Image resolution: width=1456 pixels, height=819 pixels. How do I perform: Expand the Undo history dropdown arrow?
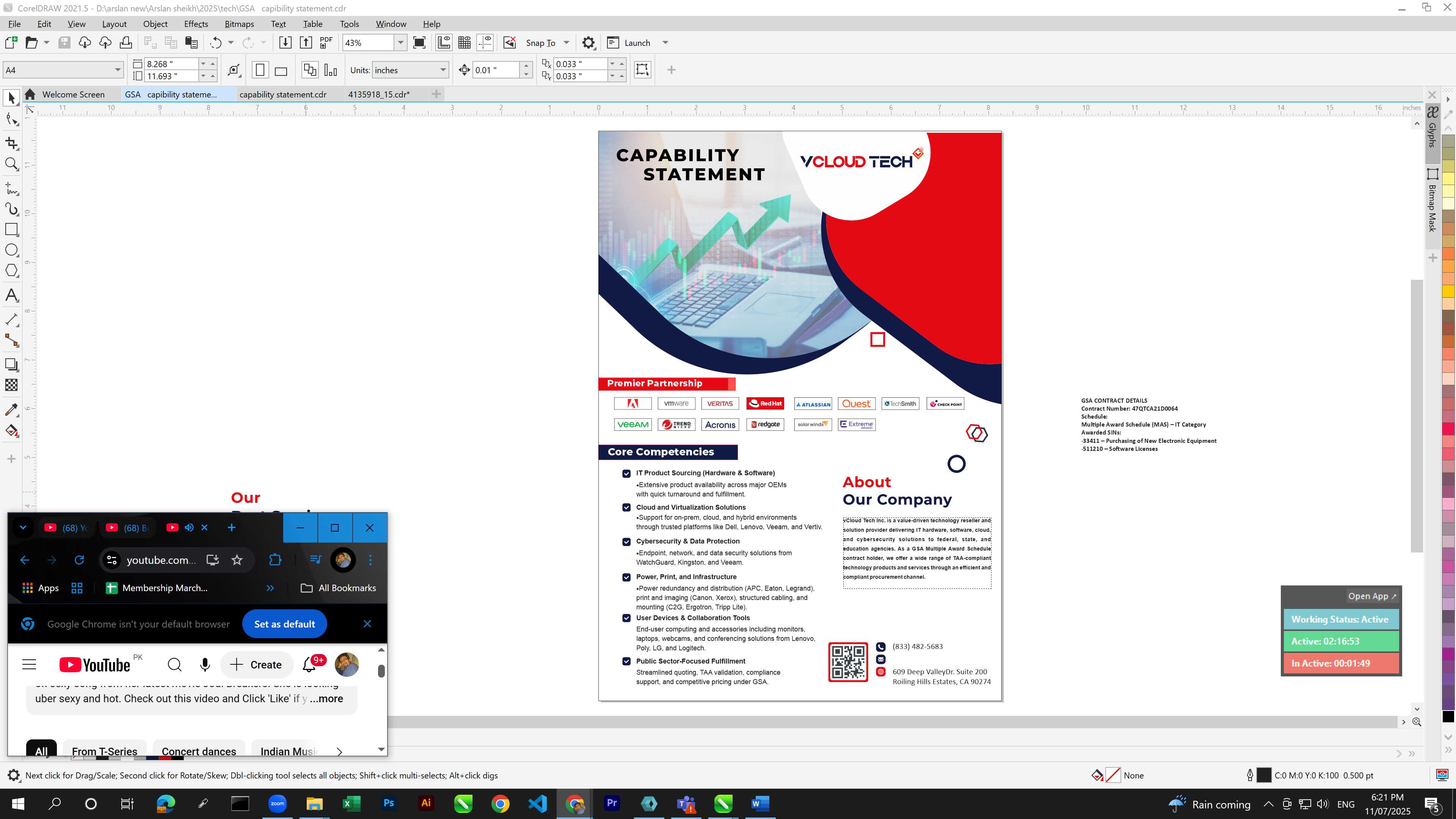tap(231, 42)
